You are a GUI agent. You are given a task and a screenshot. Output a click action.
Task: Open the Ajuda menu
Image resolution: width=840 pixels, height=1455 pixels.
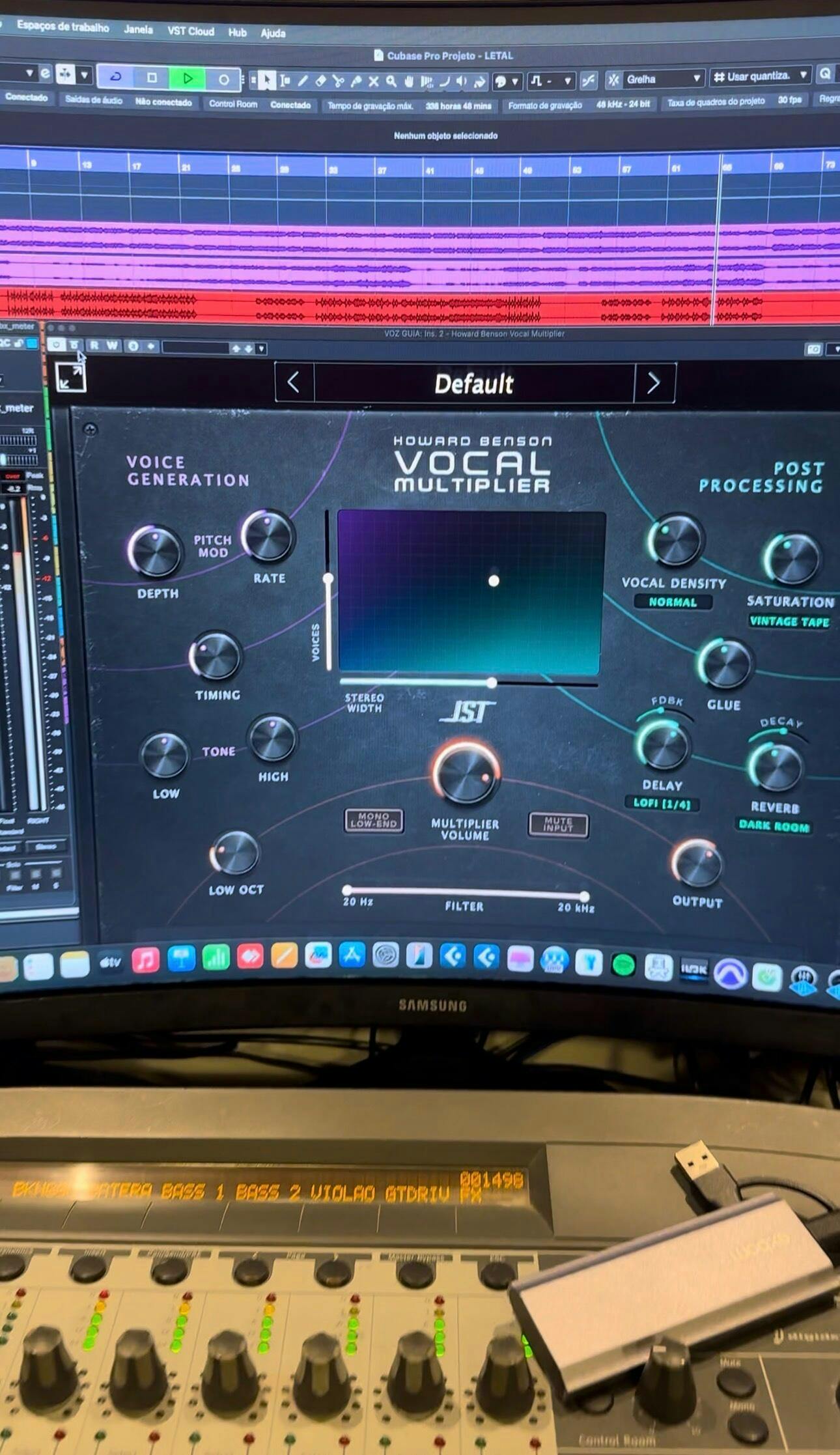[273, 33]
